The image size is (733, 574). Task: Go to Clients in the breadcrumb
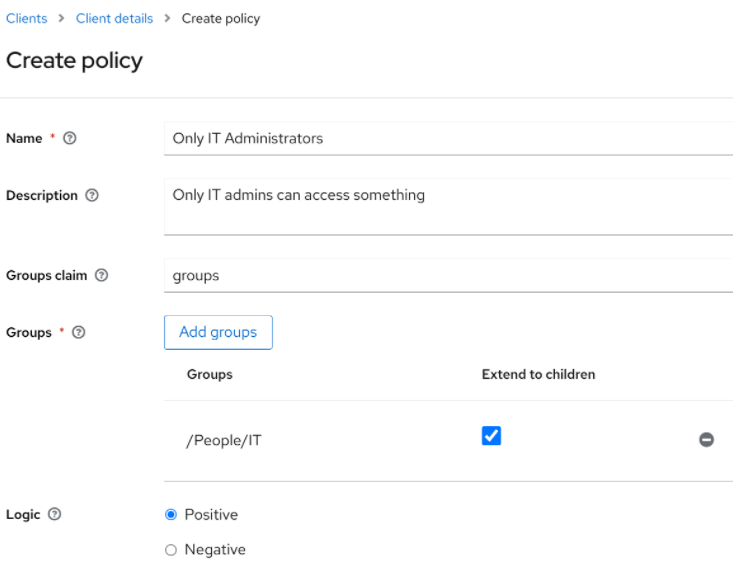click(26, 19)
